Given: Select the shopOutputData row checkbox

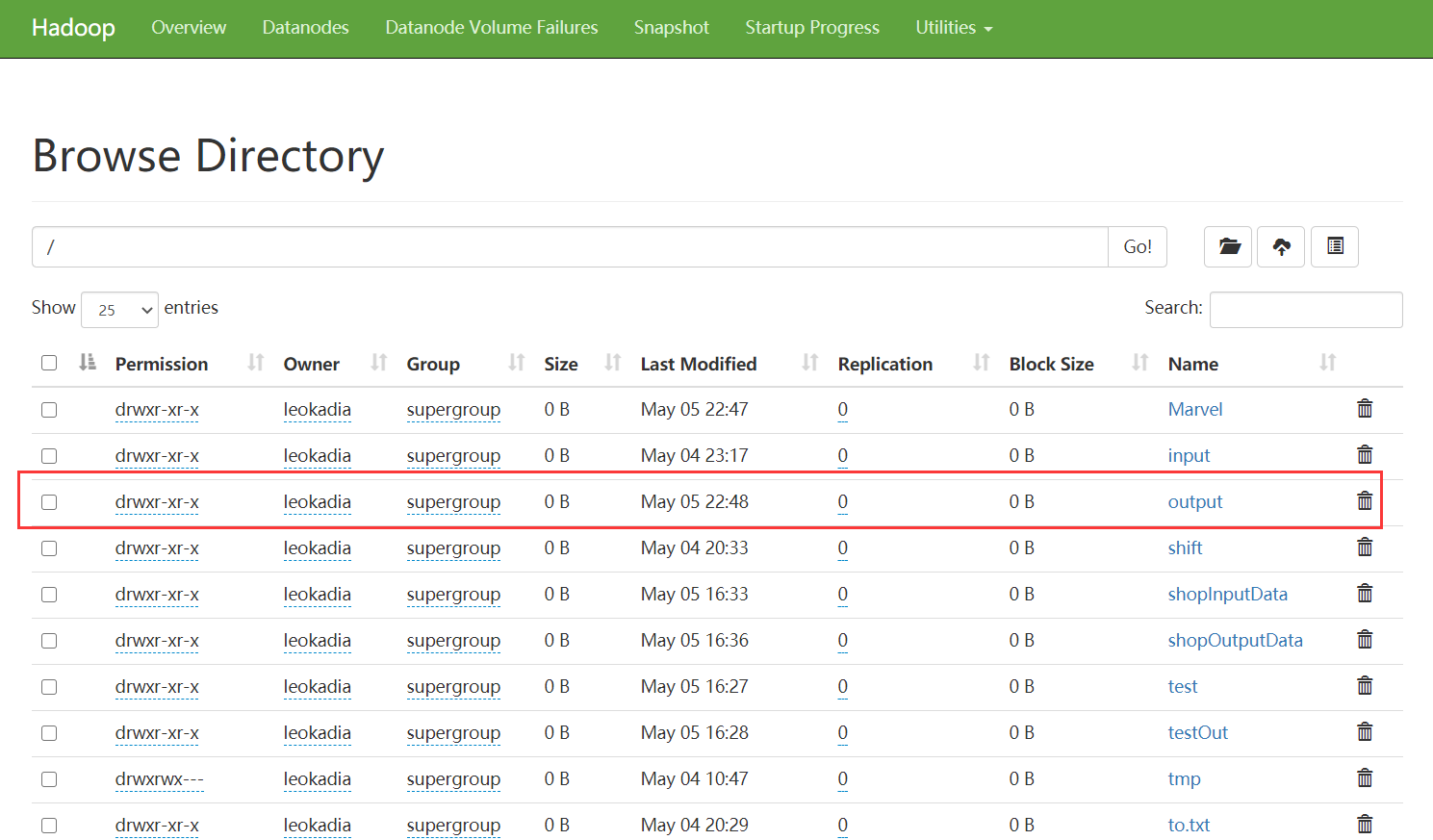Looking at the screenshot, I should pyautogui.click(x=49, y=641).
